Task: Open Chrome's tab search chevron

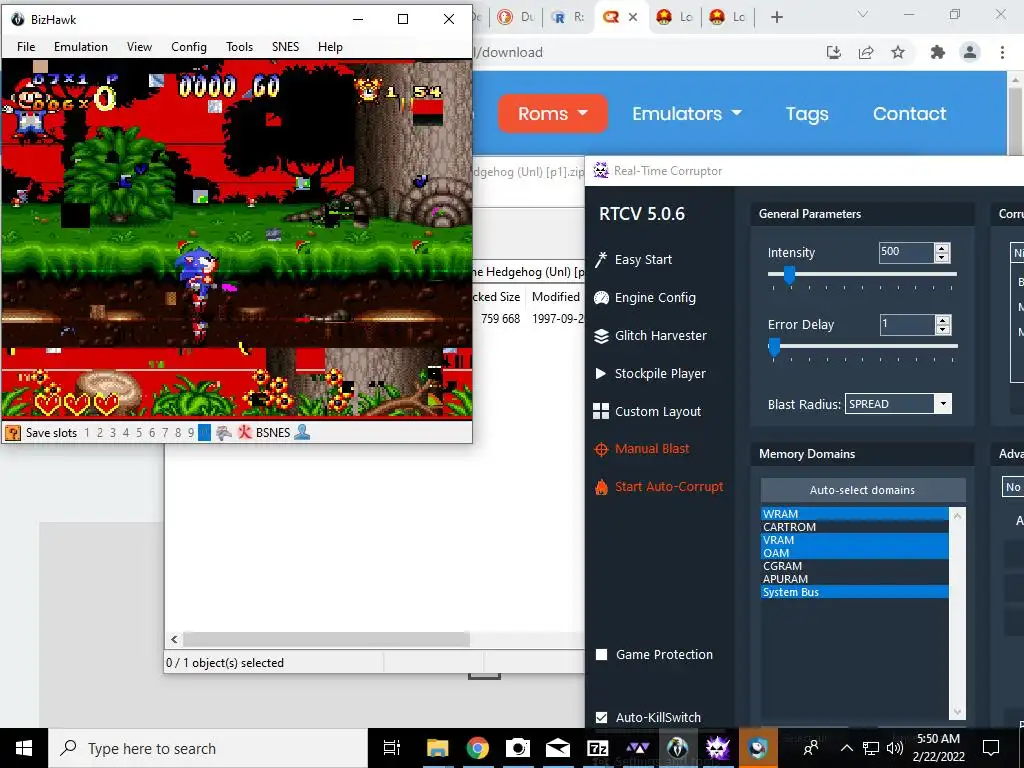Action: (863, 14)
